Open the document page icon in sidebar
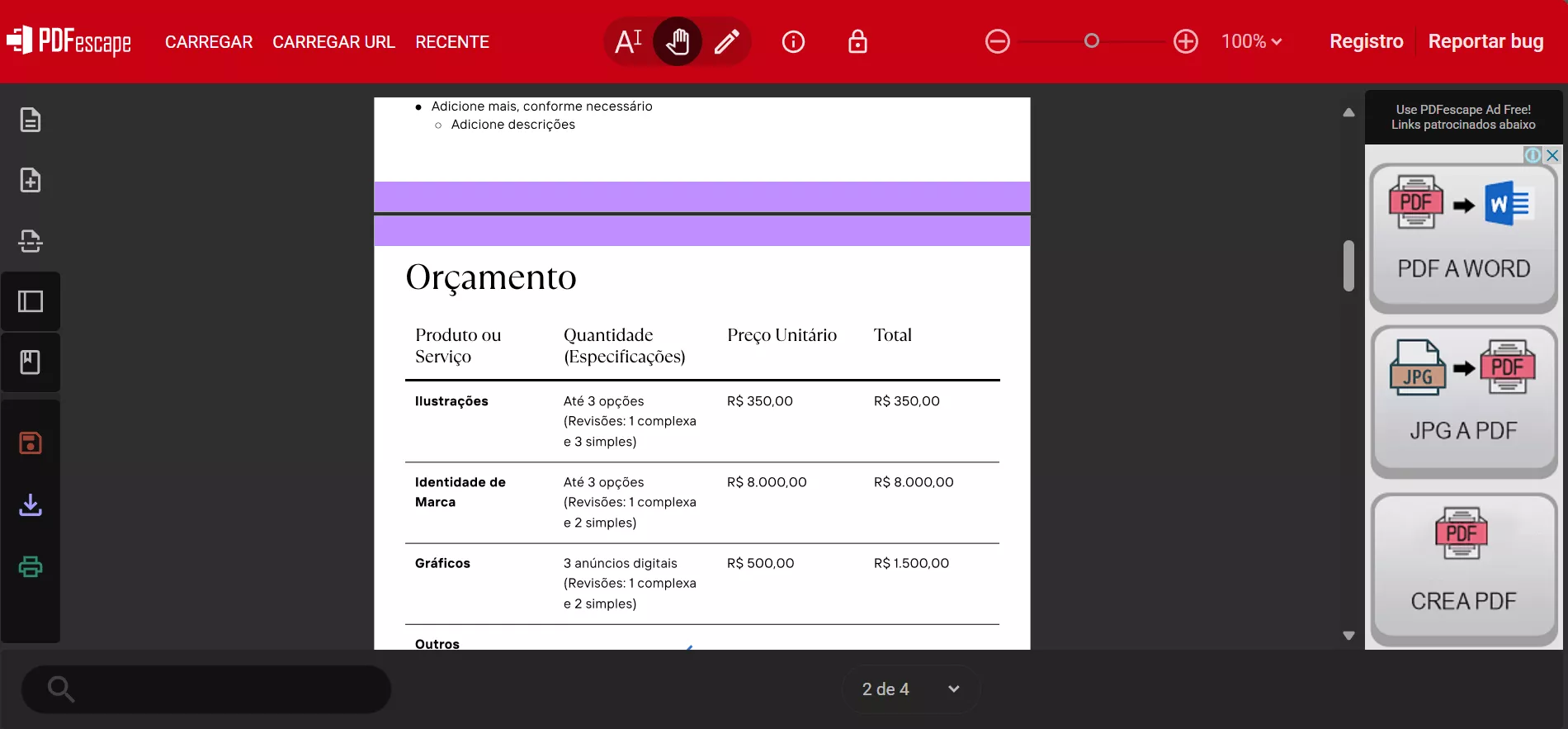The width and height of the screenshot is (1568, 729). coord(31,120)
